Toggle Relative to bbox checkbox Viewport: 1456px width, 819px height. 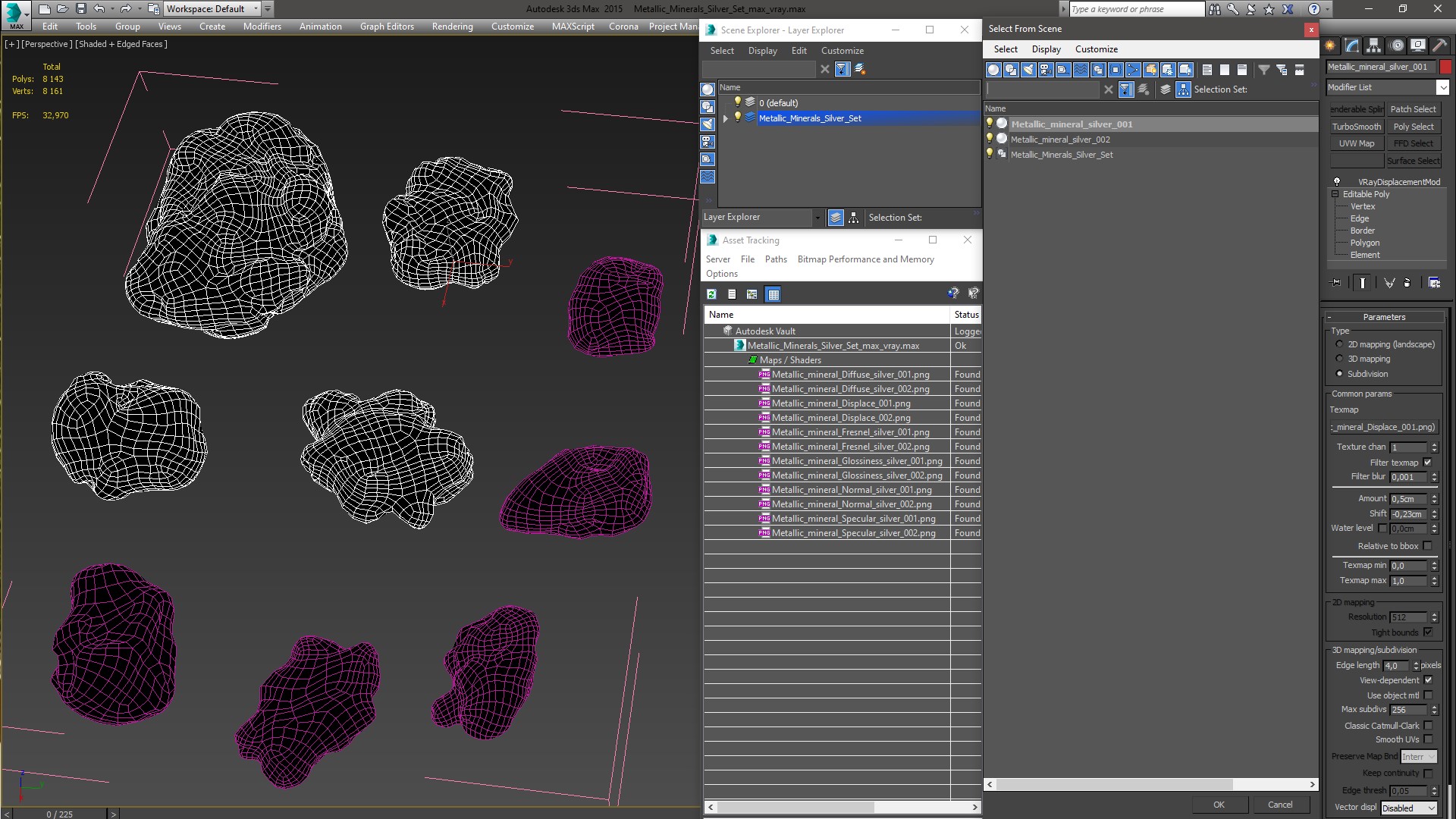point(1428,546)
